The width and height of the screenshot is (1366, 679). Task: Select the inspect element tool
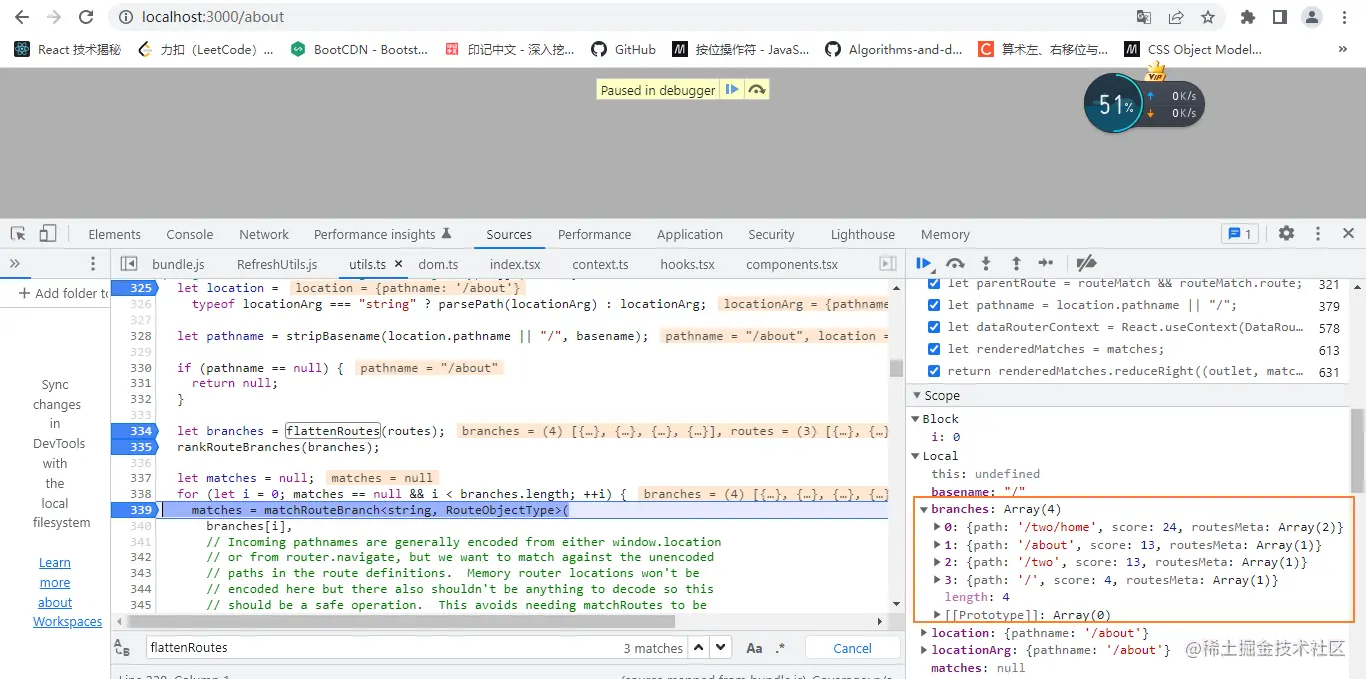(x=16, y=232)
